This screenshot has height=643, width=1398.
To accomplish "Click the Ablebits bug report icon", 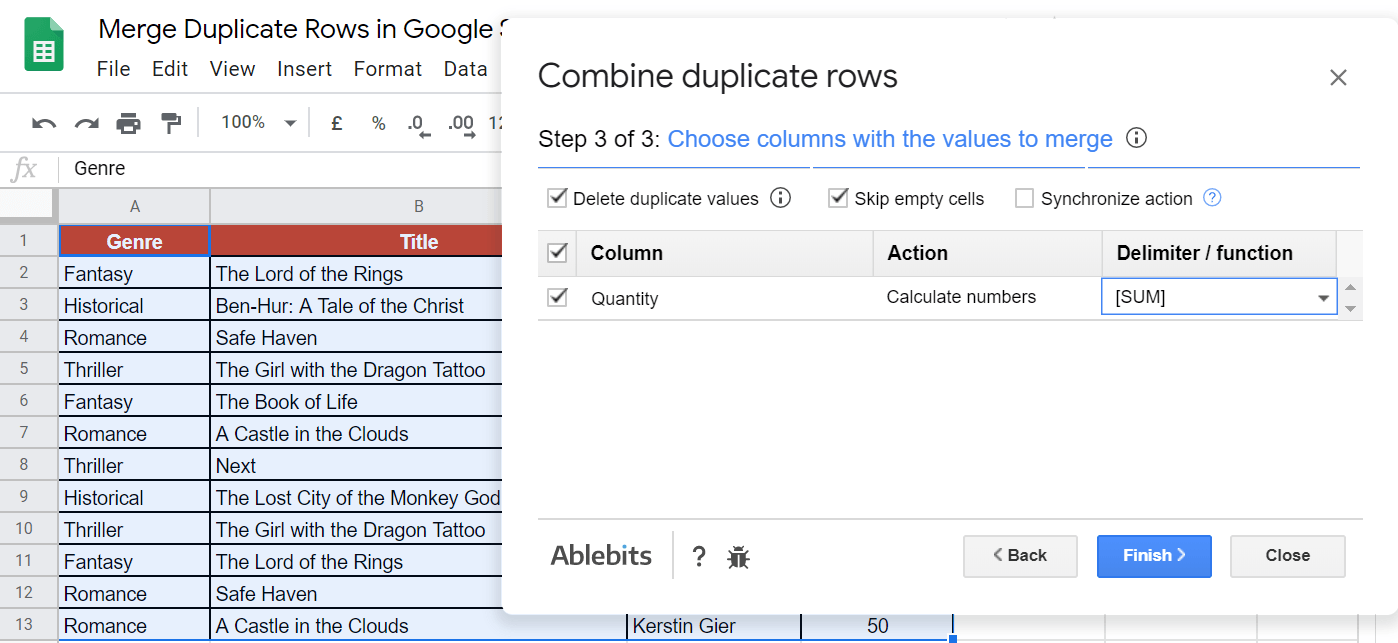I will coord(738,556).
